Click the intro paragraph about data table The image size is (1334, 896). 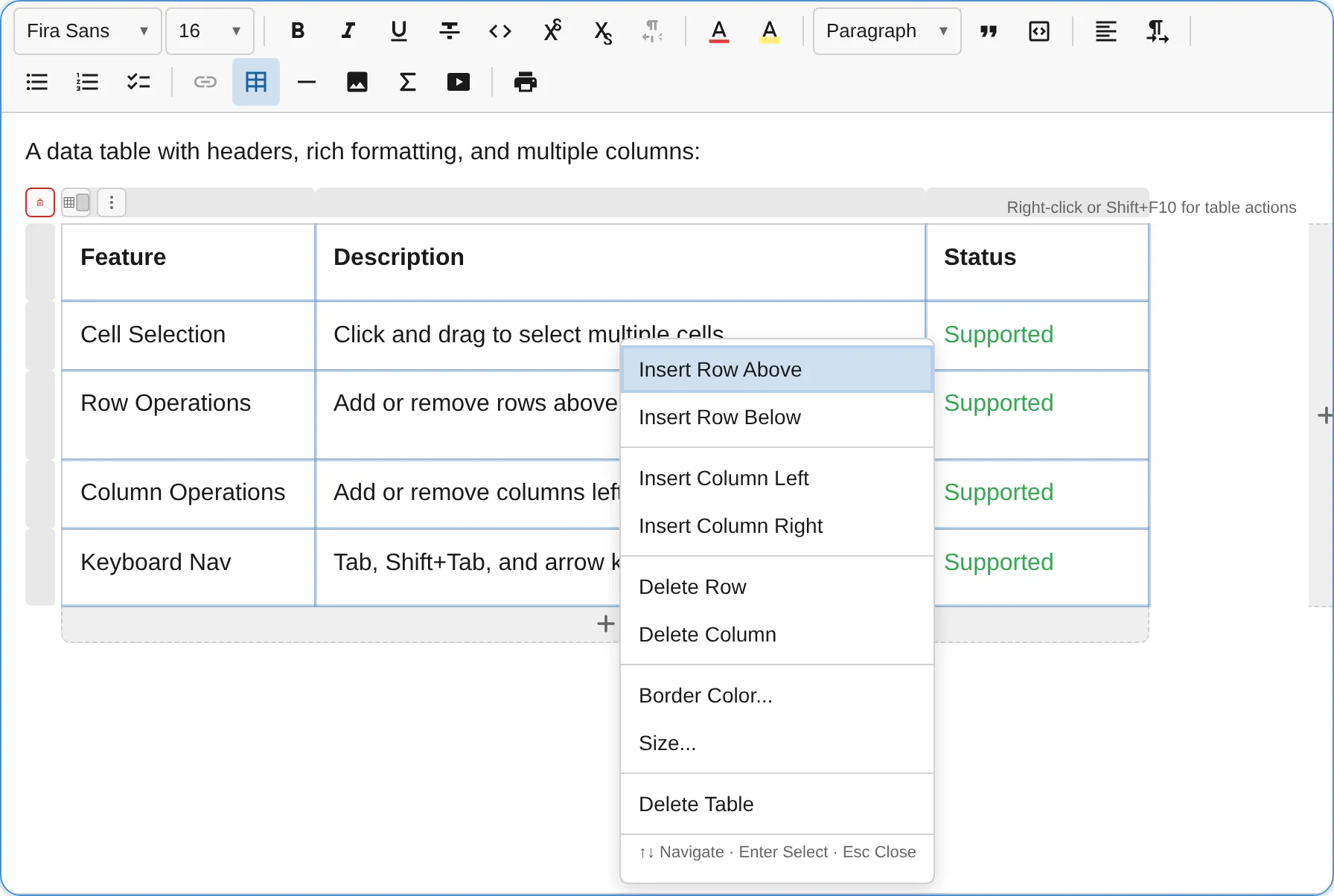tap(363, 152)
